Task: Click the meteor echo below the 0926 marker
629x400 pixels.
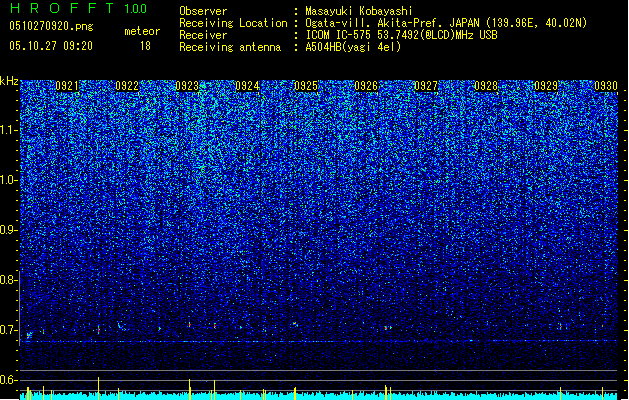Action: [x=388, y=328]
